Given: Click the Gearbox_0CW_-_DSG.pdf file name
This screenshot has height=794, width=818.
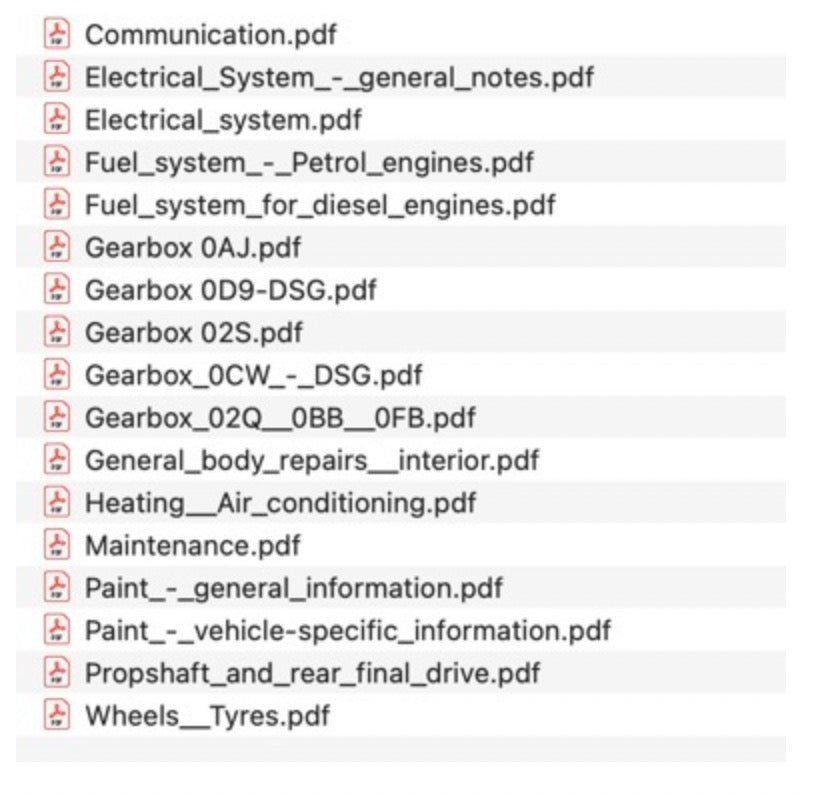Looking at the screenshot, I should [x=253, y=375].
